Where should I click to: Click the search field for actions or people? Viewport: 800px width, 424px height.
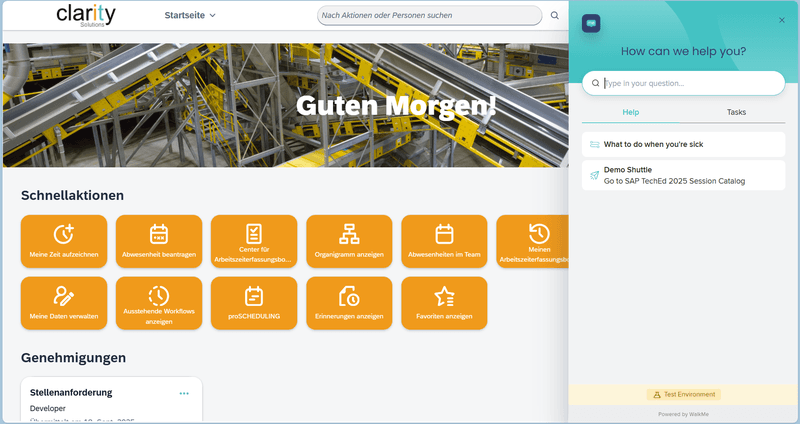430,16
